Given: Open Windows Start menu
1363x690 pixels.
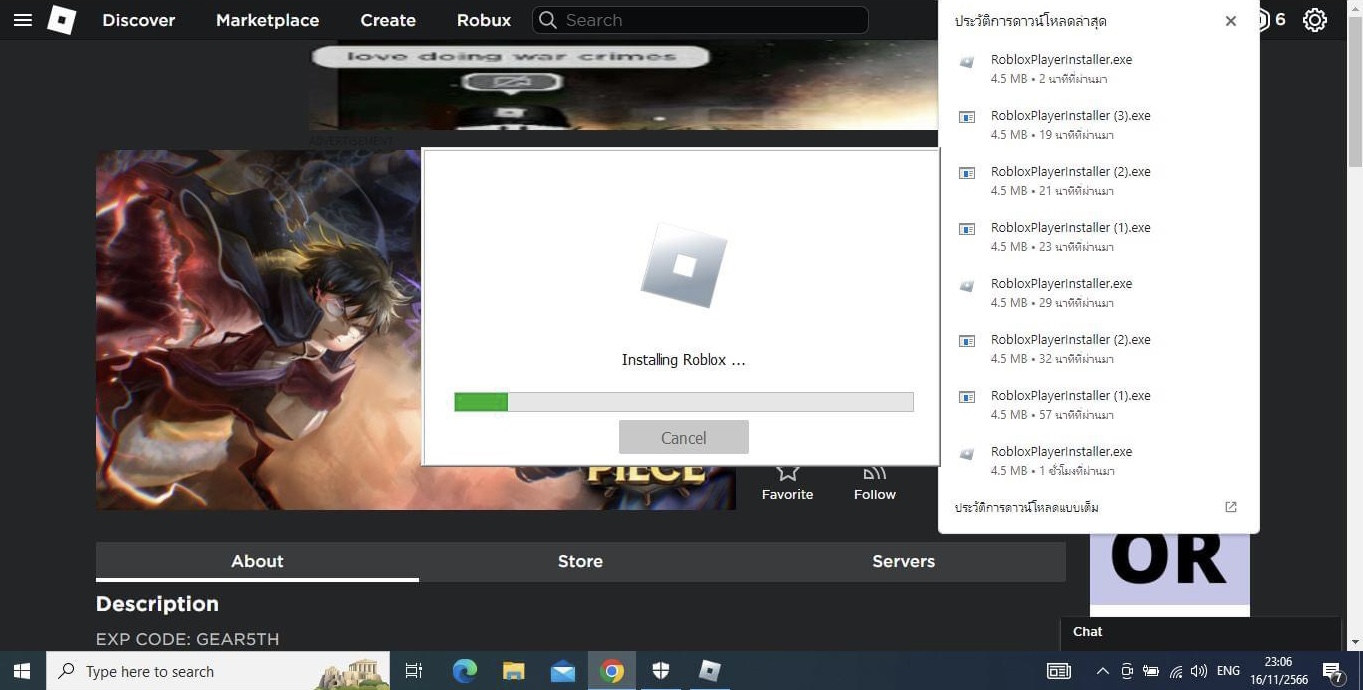Looking at the screenshot, I should 22,671.
